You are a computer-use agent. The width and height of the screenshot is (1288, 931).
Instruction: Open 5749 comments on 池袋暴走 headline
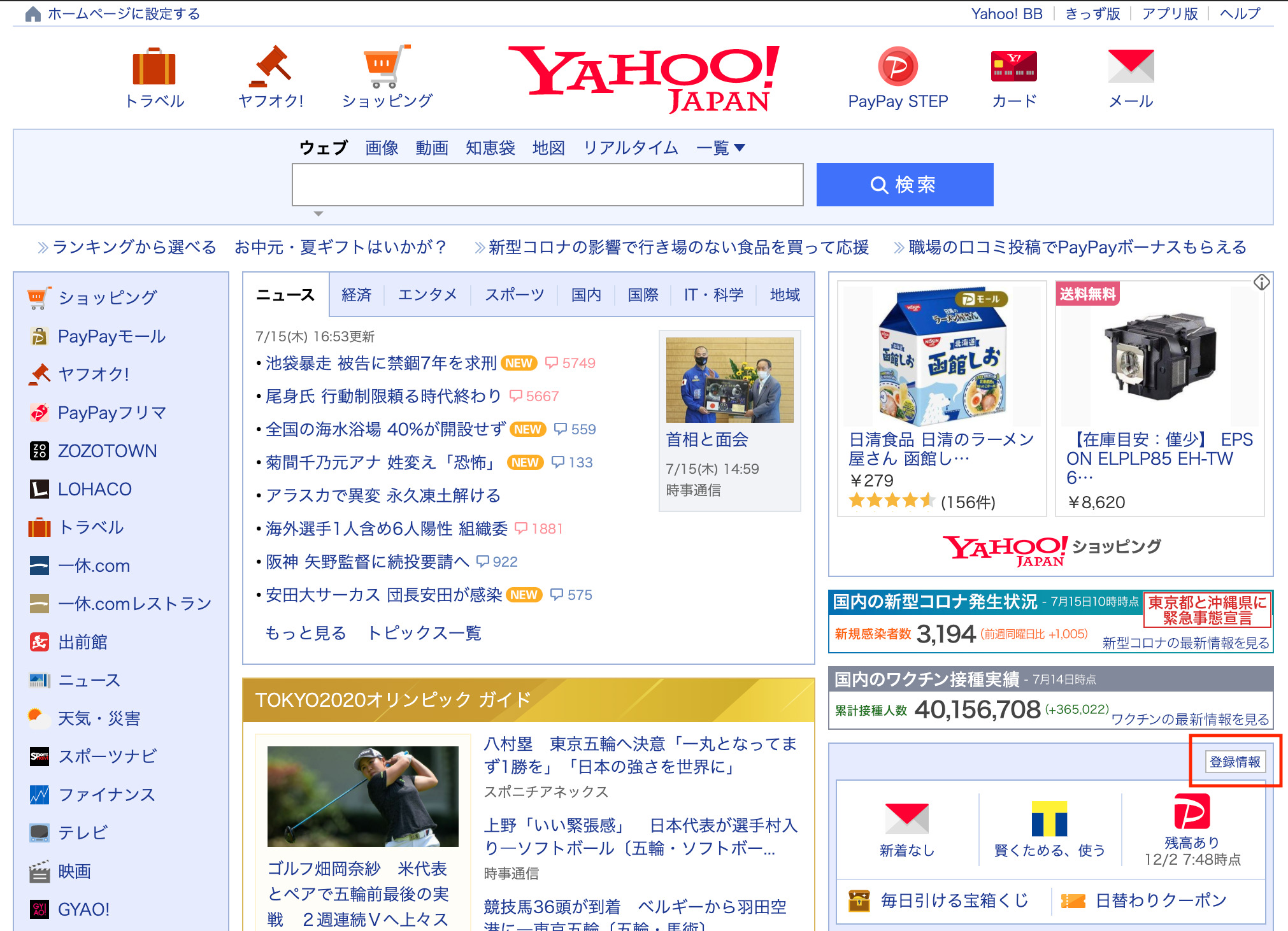571,363
